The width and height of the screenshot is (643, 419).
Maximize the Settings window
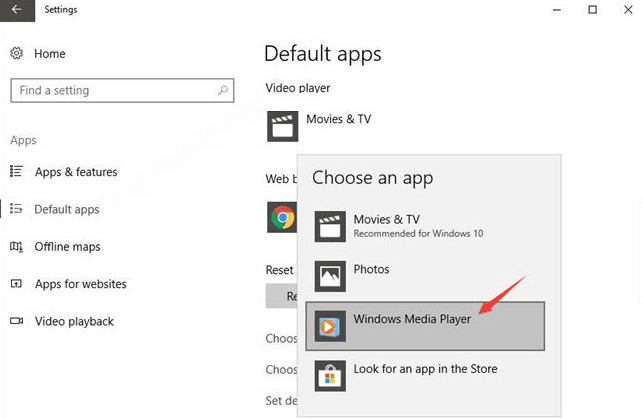[x=593, y=10]
